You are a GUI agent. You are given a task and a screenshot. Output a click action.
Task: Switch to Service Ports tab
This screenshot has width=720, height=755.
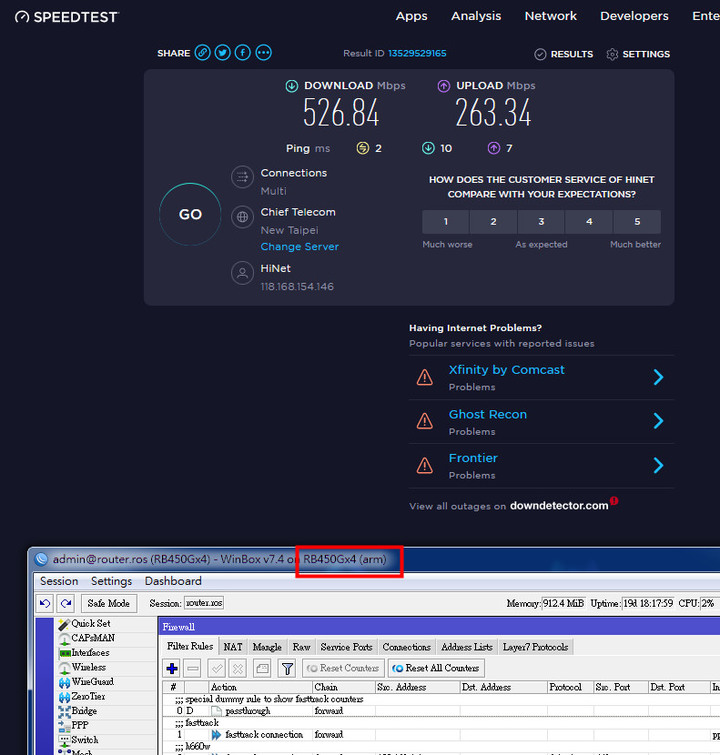(x=346, y=647)
